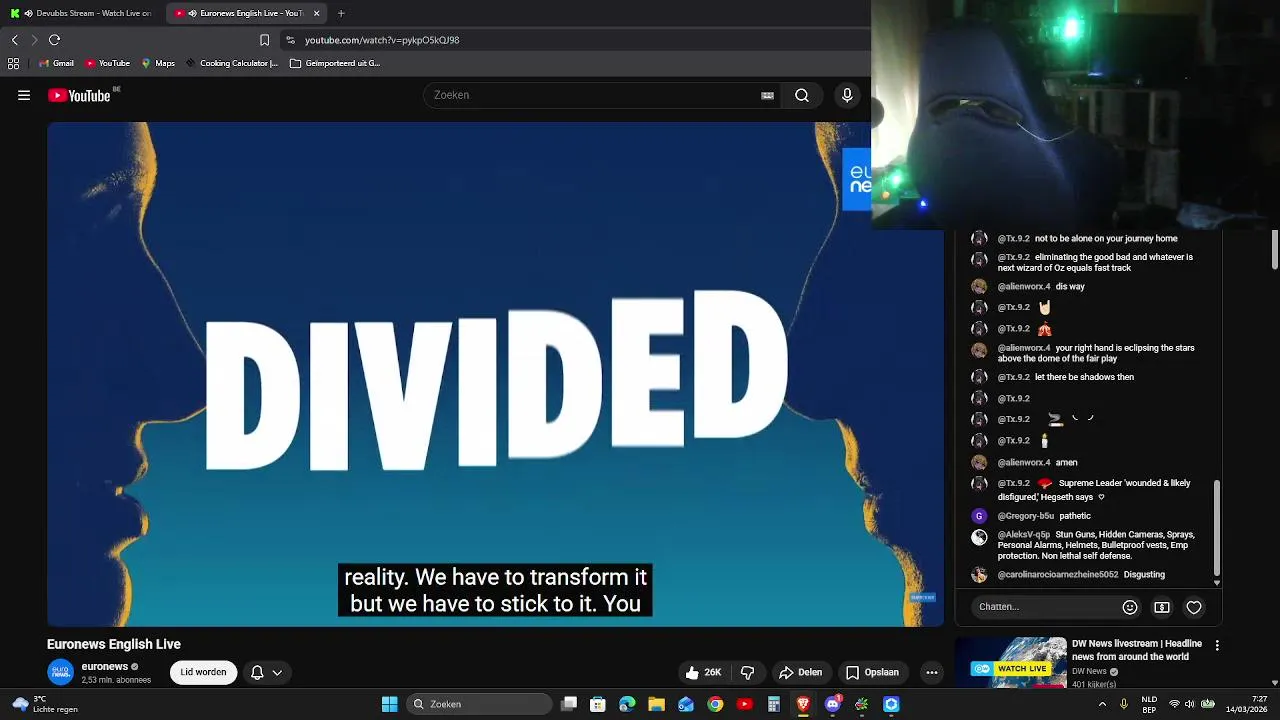The image size is (1280, 720).
Task: Click the live chat scrollbar handle
Action: (x=1217, y=530)
